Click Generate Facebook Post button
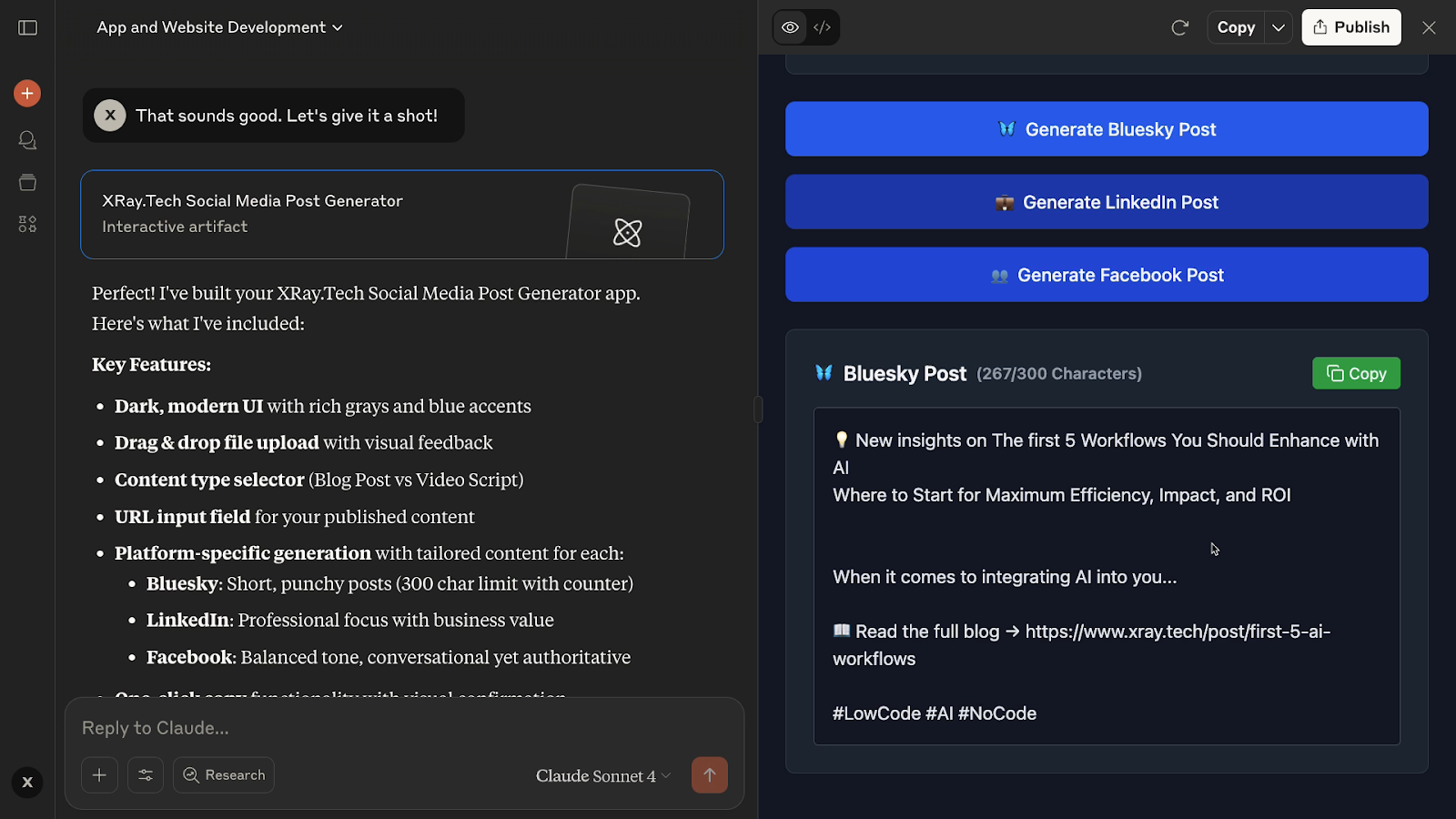 point(1107,275)
